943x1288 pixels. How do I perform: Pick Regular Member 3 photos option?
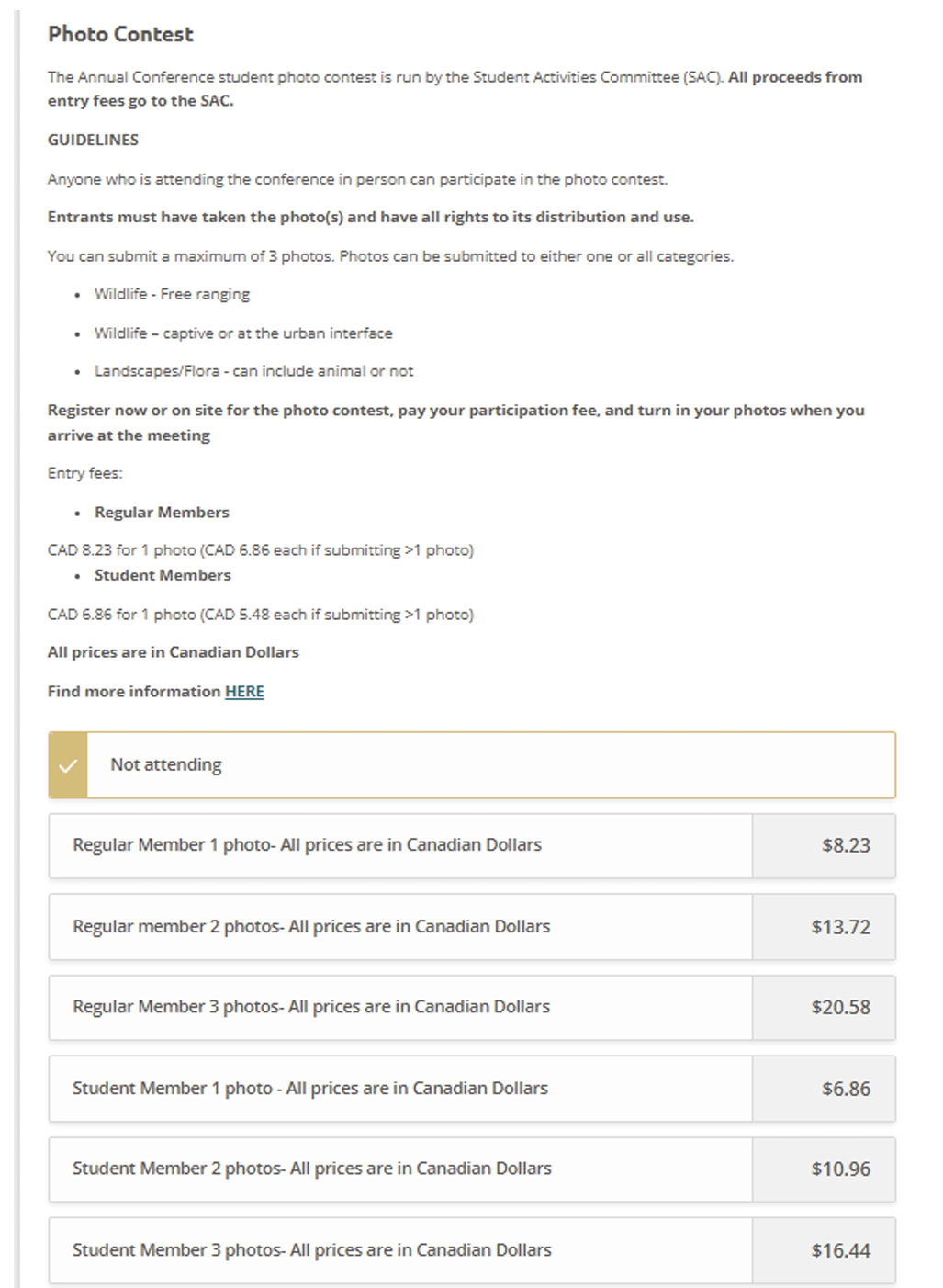[311, 1007]
